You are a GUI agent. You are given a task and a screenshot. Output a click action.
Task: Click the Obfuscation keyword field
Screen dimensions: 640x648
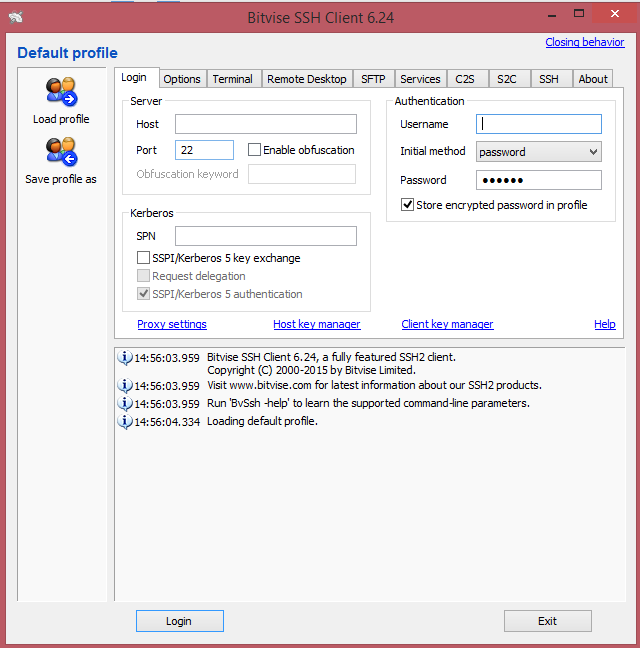point(302,174)
